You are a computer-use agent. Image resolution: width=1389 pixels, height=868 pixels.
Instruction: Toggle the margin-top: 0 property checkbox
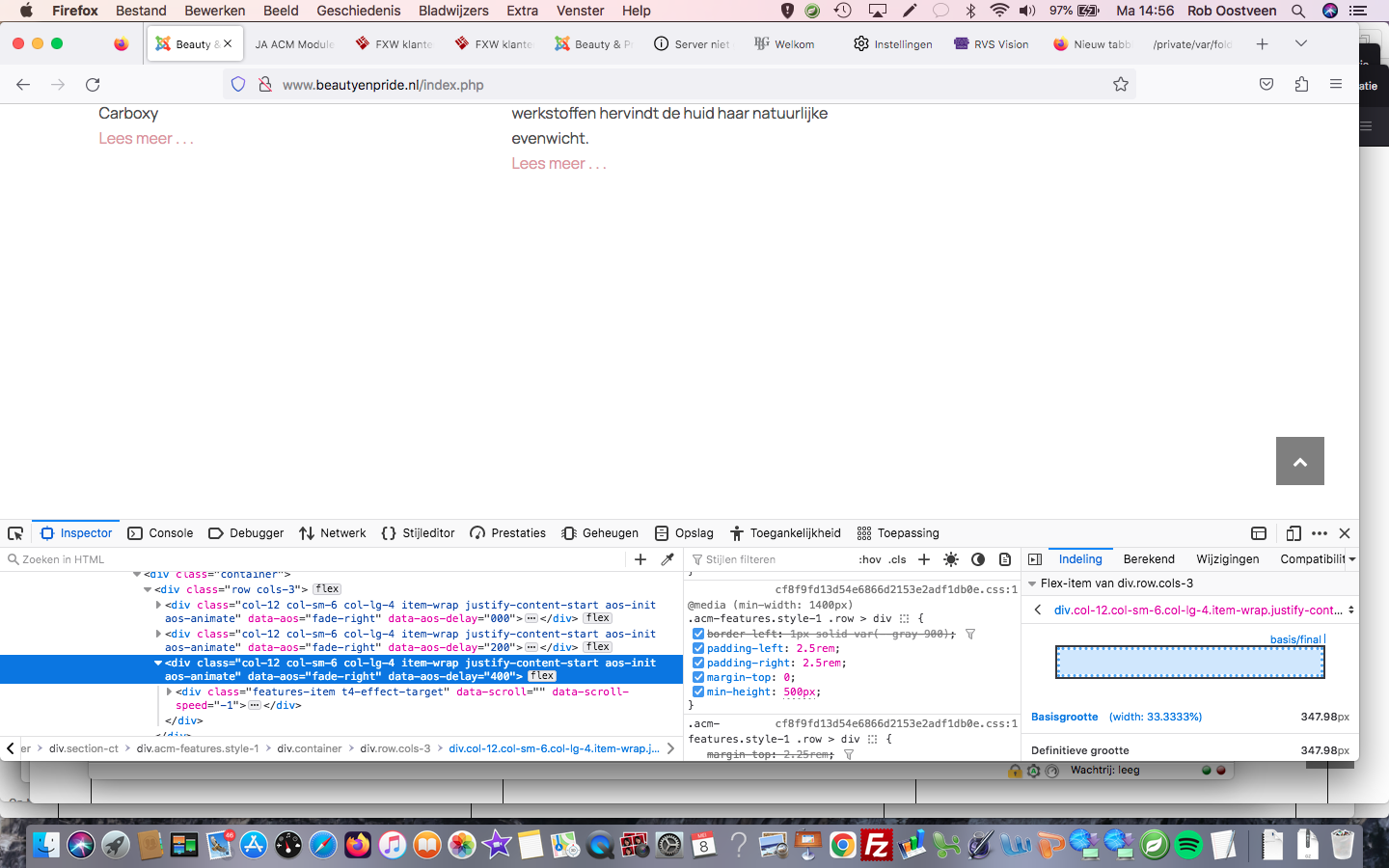coord(698,678)
